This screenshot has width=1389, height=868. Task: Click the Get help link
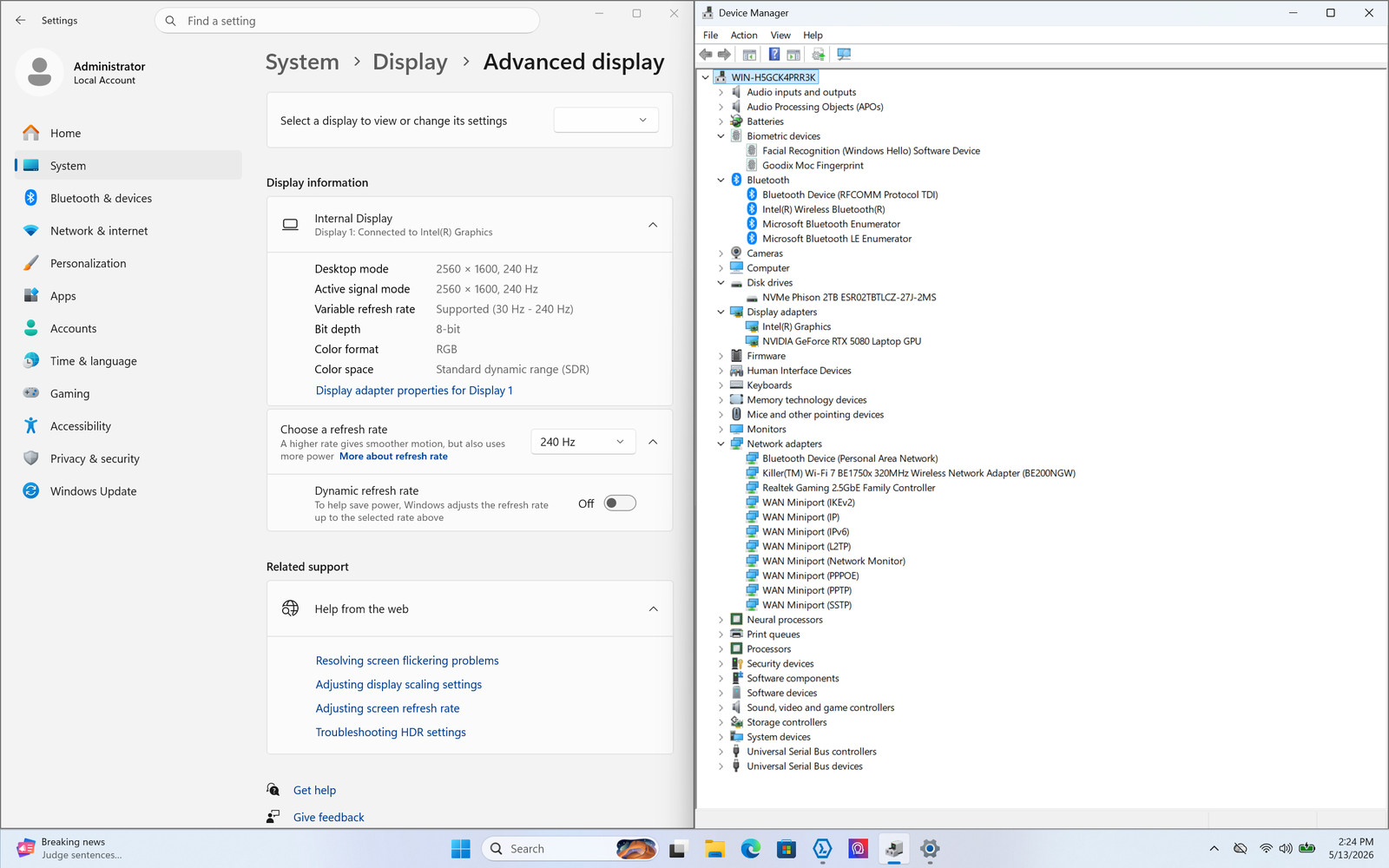[x=314, y=790]
